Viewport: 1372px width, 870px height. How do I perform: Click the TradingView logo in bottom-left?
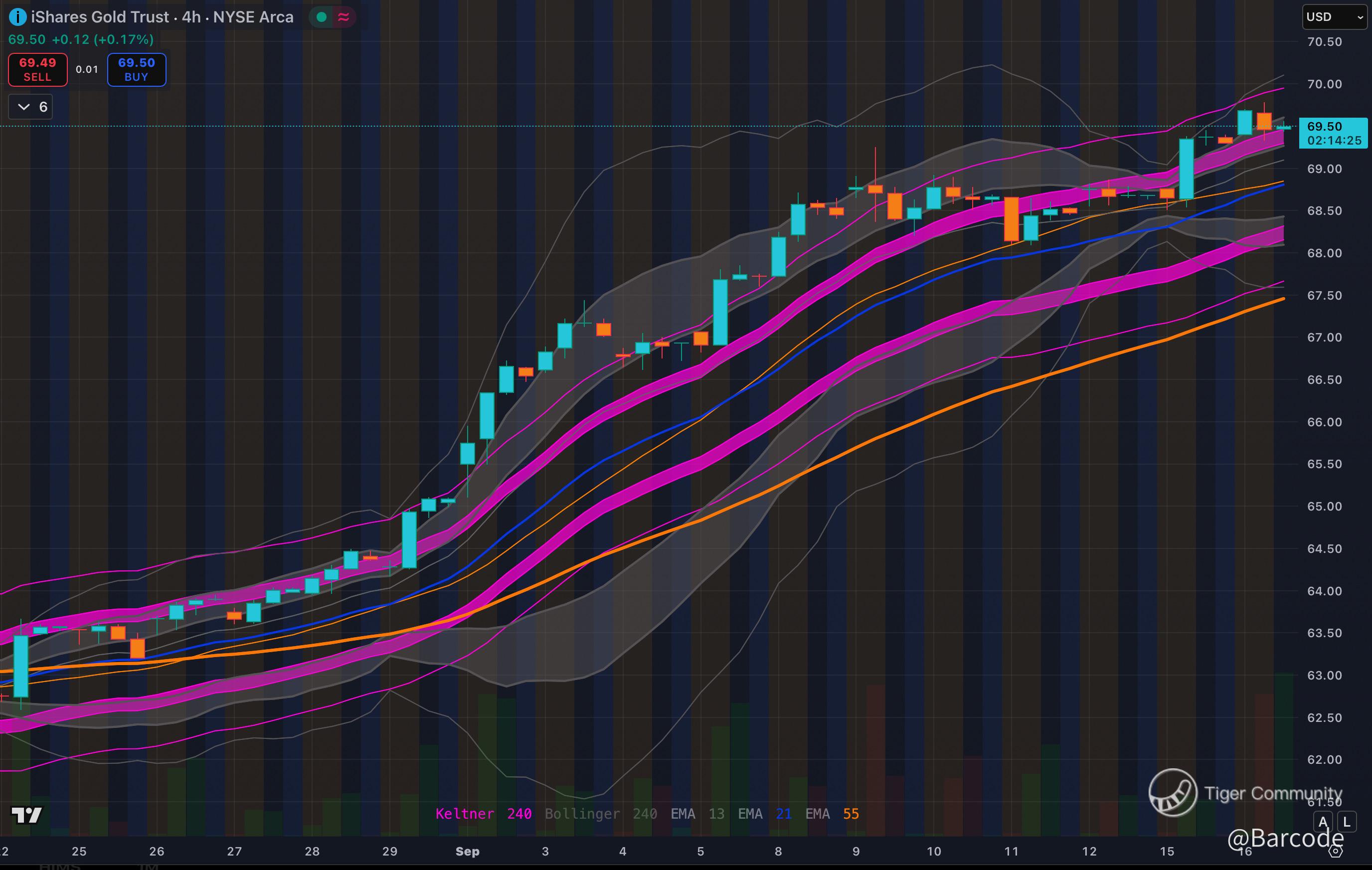[x=27, y=815]
